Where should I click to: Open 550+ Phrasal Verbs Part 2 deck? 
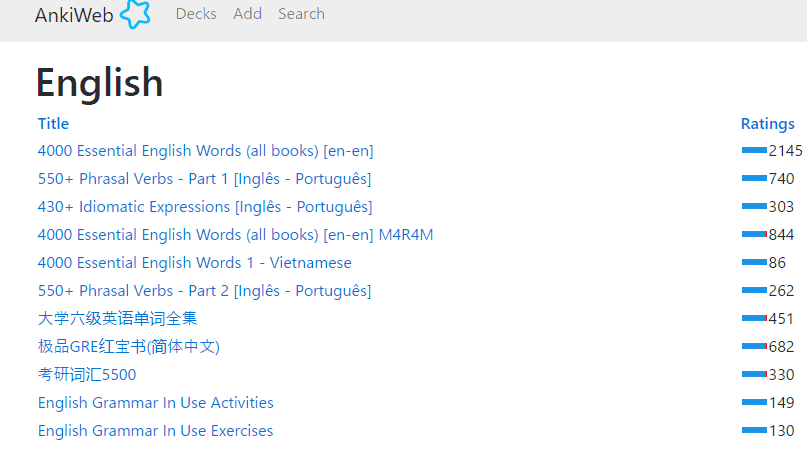click(204, 291)
